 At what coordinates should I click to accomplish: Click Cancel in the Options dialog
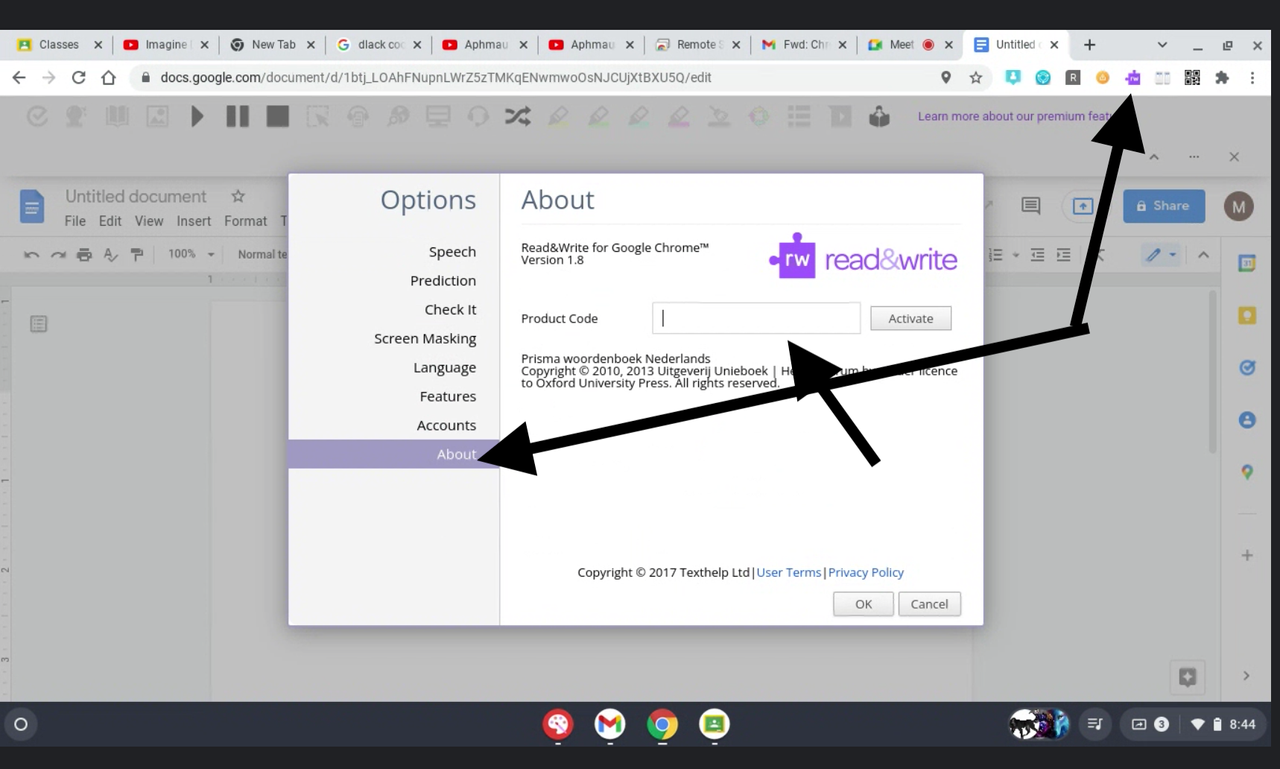pos(929,604)
